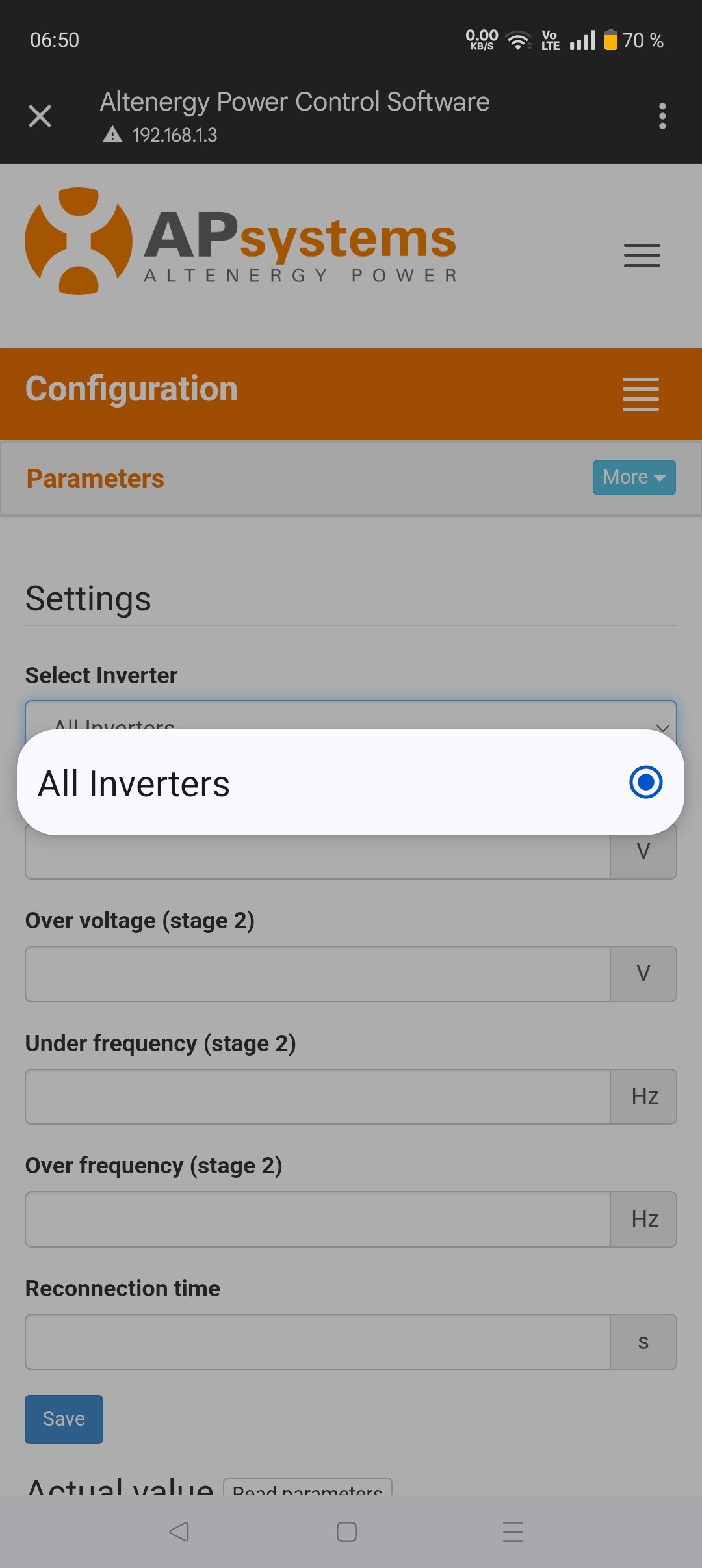Screen dimensions: 702x1568
Task: Tap the site security warning triangle
Action: (x=112, y=135)
